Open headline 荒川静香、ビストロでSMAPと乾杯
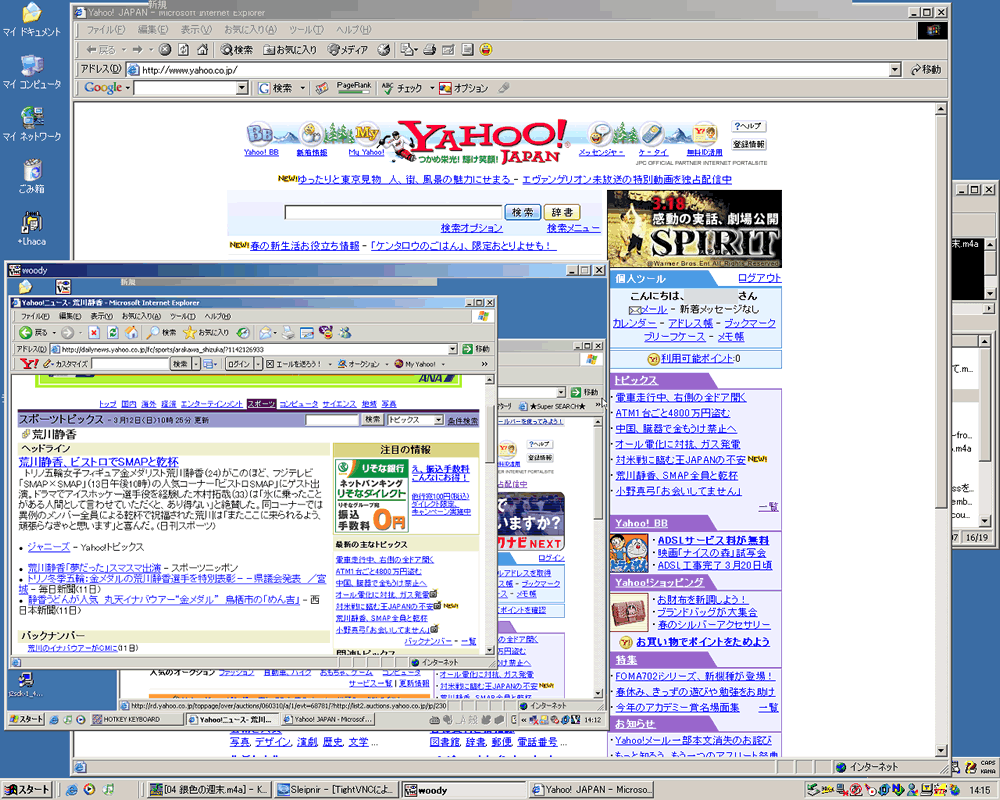The width and height of the screenshot is (1000, 800). point(99,461)
